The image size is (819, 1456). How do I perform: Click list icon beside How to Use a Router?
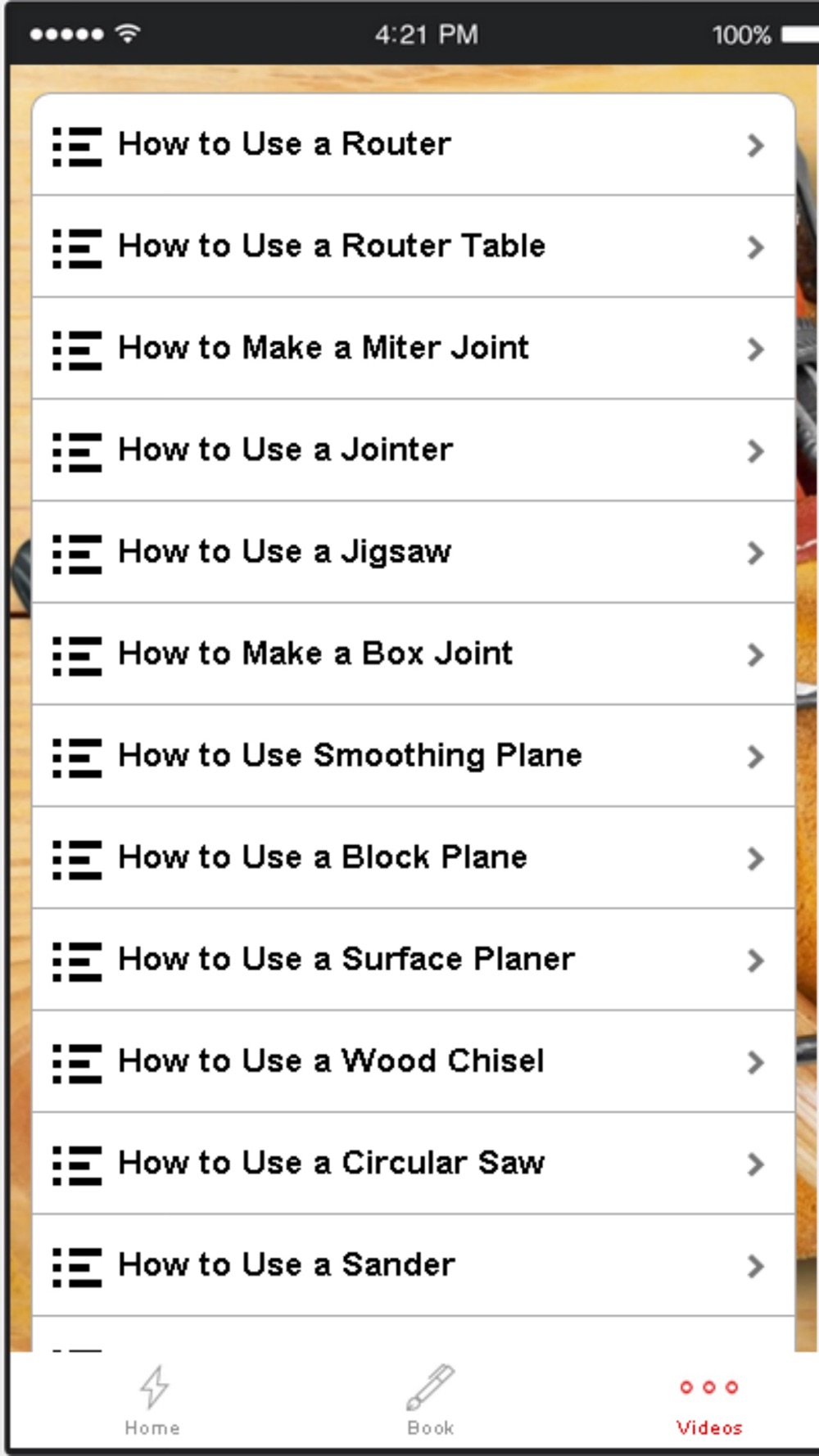click(77, 146)
